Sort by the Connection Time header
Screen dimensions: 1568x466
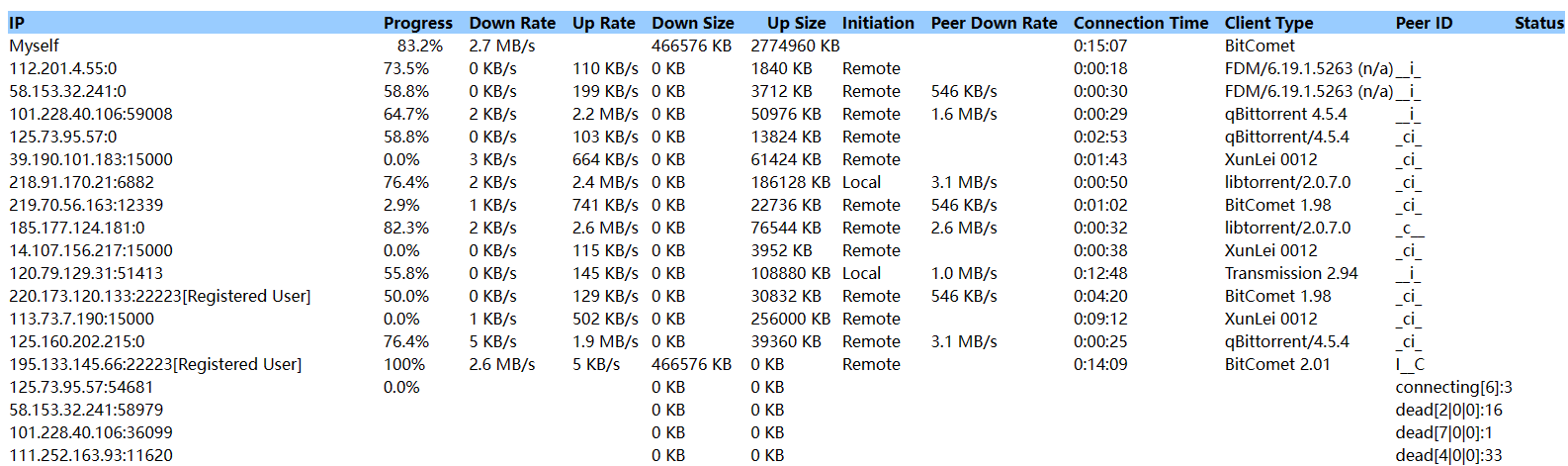point(1141,23)
